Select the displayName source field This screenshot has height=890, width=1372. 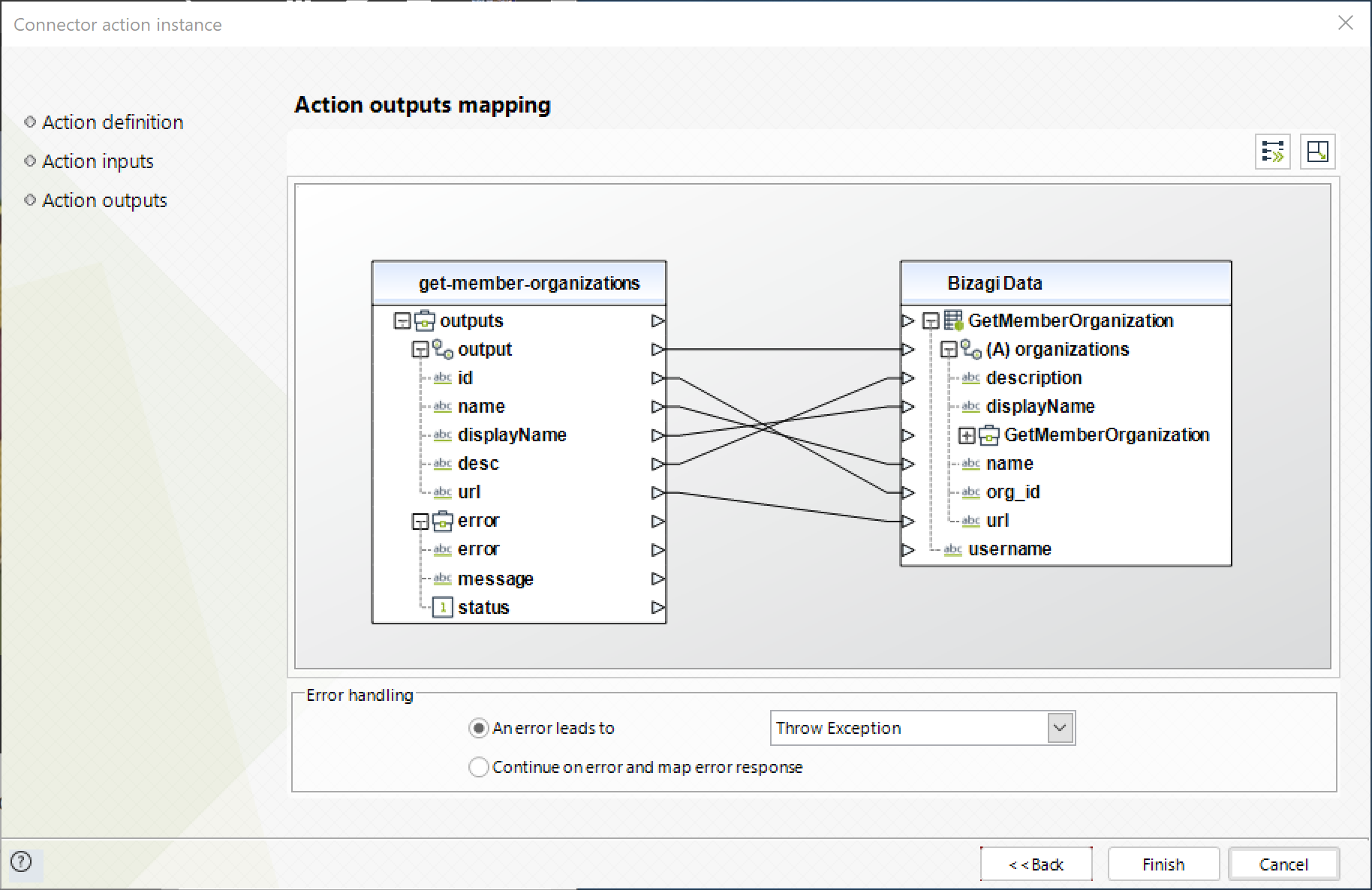click(512, 434)
